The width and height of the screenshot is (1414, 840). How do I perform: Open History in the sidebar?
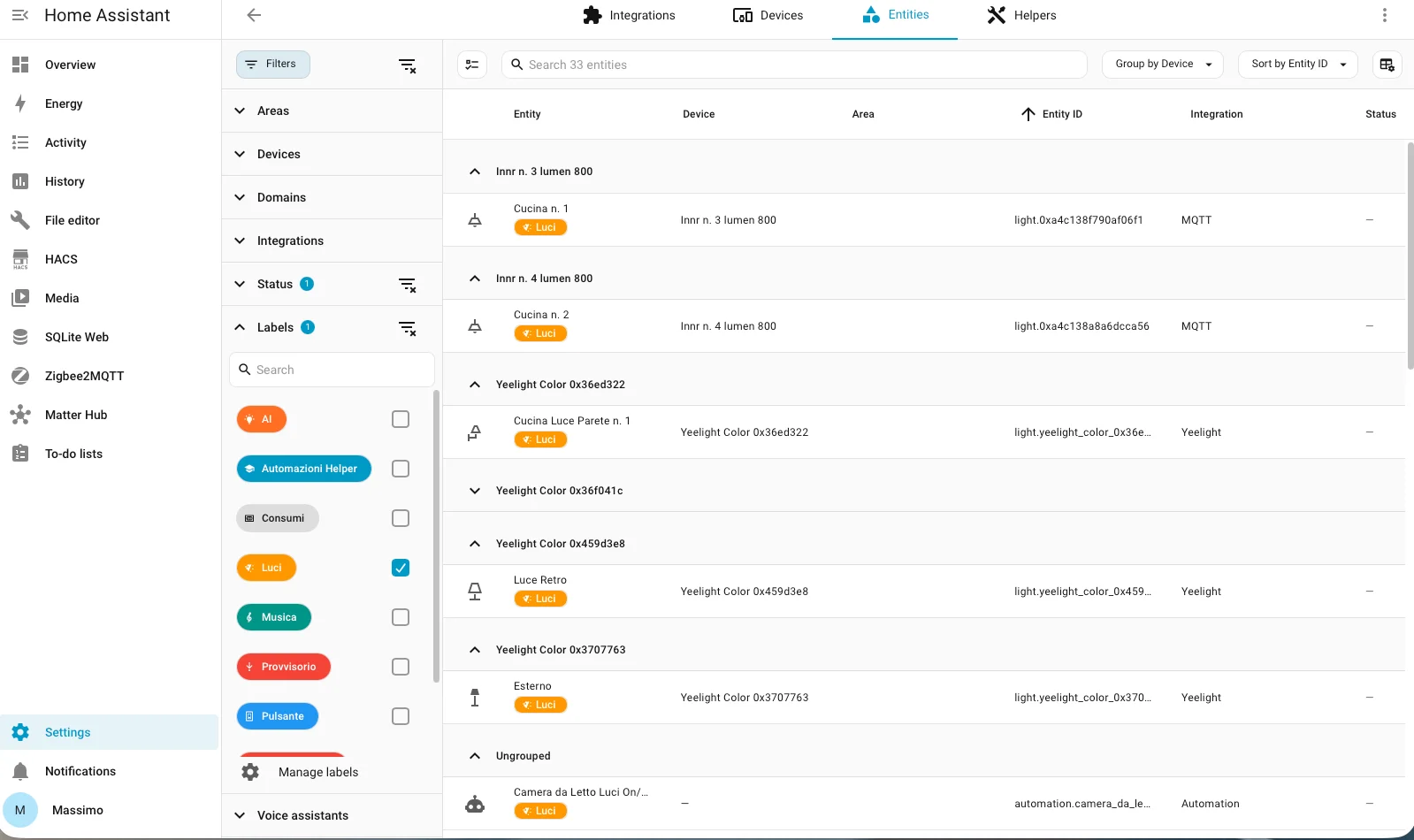(110, 181)
